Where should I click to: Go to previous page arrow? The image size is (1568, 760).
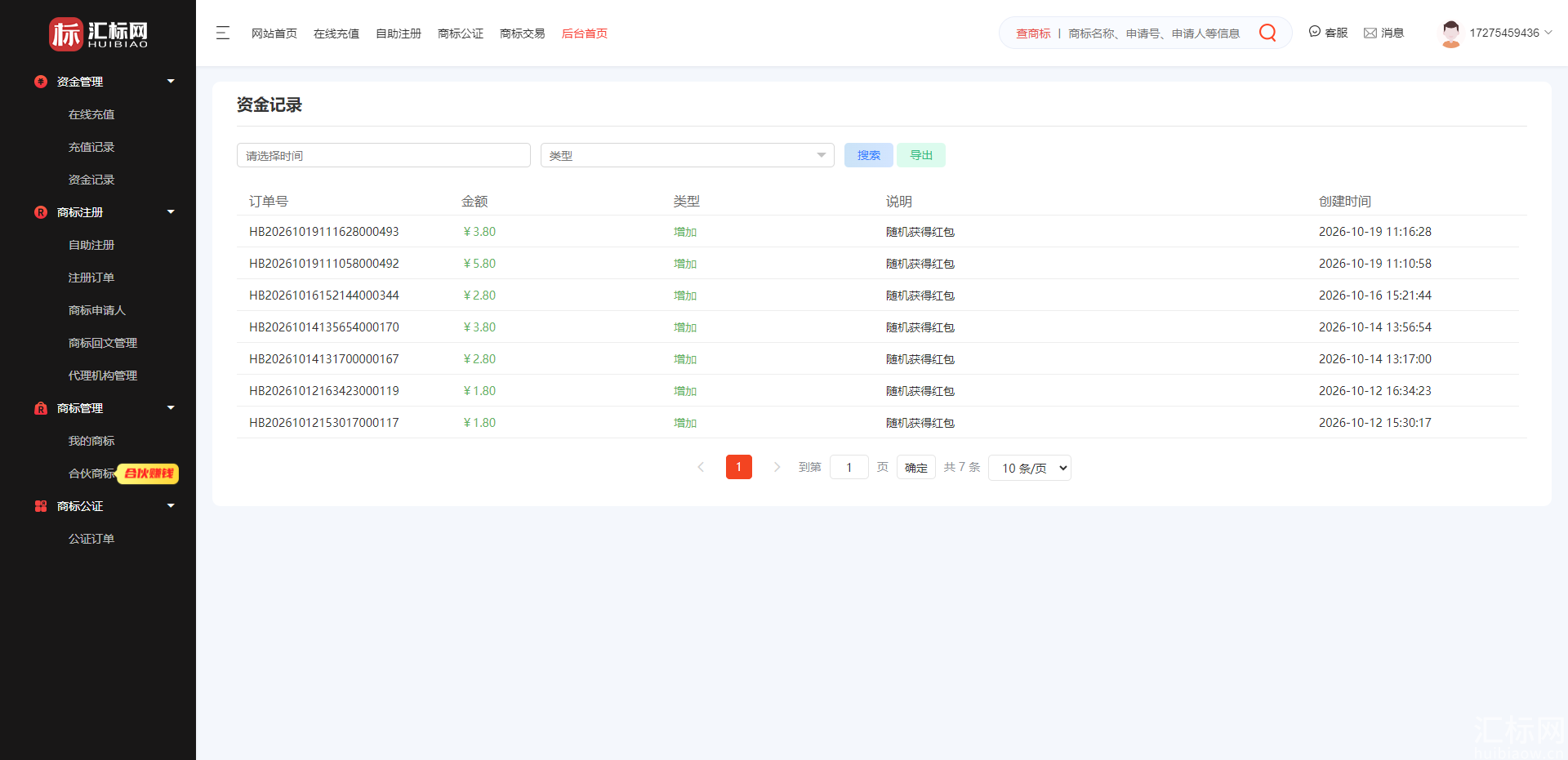tap(701, 467)
